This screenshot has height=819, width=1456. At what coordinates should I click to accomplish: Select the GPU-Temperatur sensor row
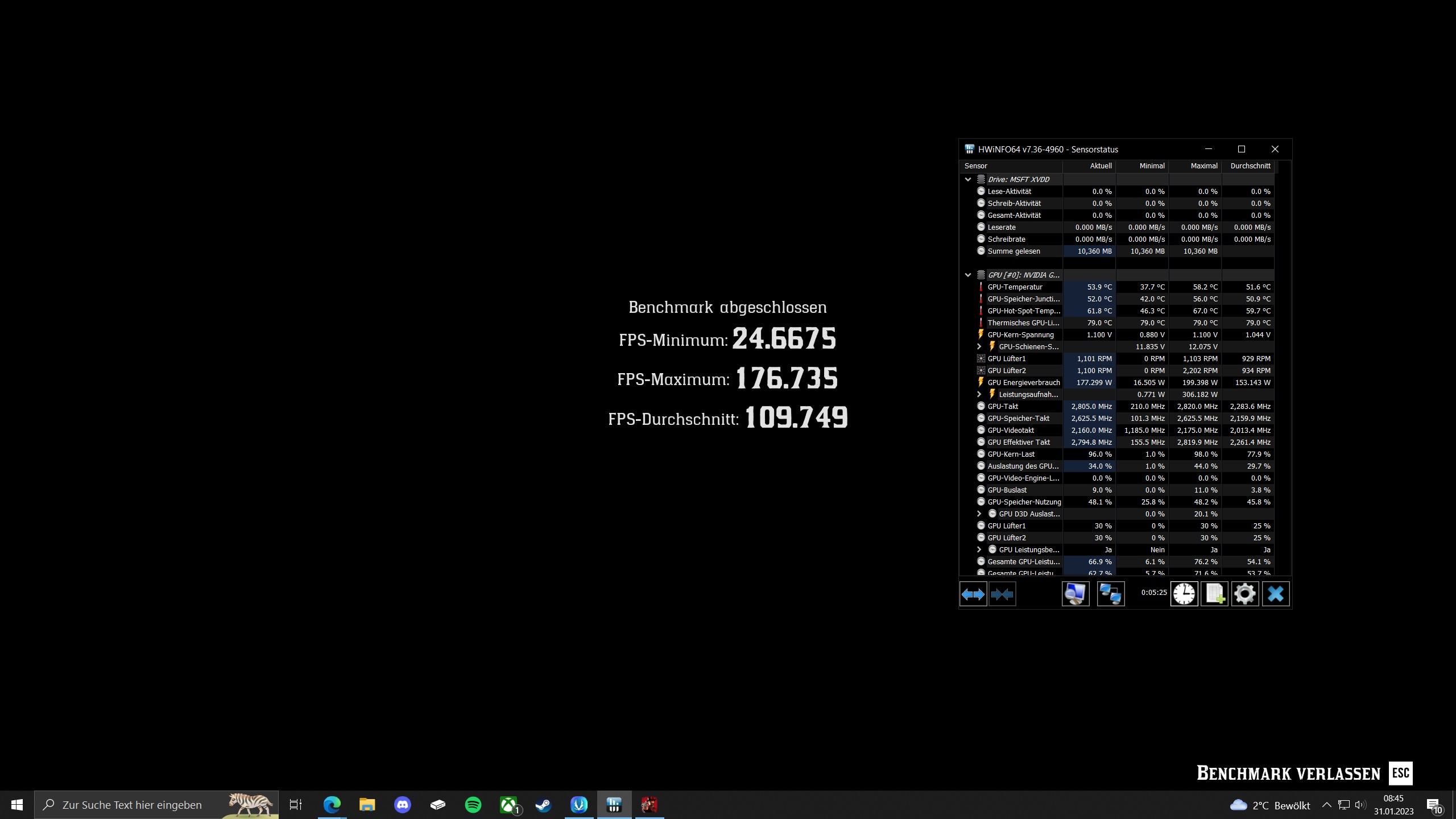[1015, 287]
